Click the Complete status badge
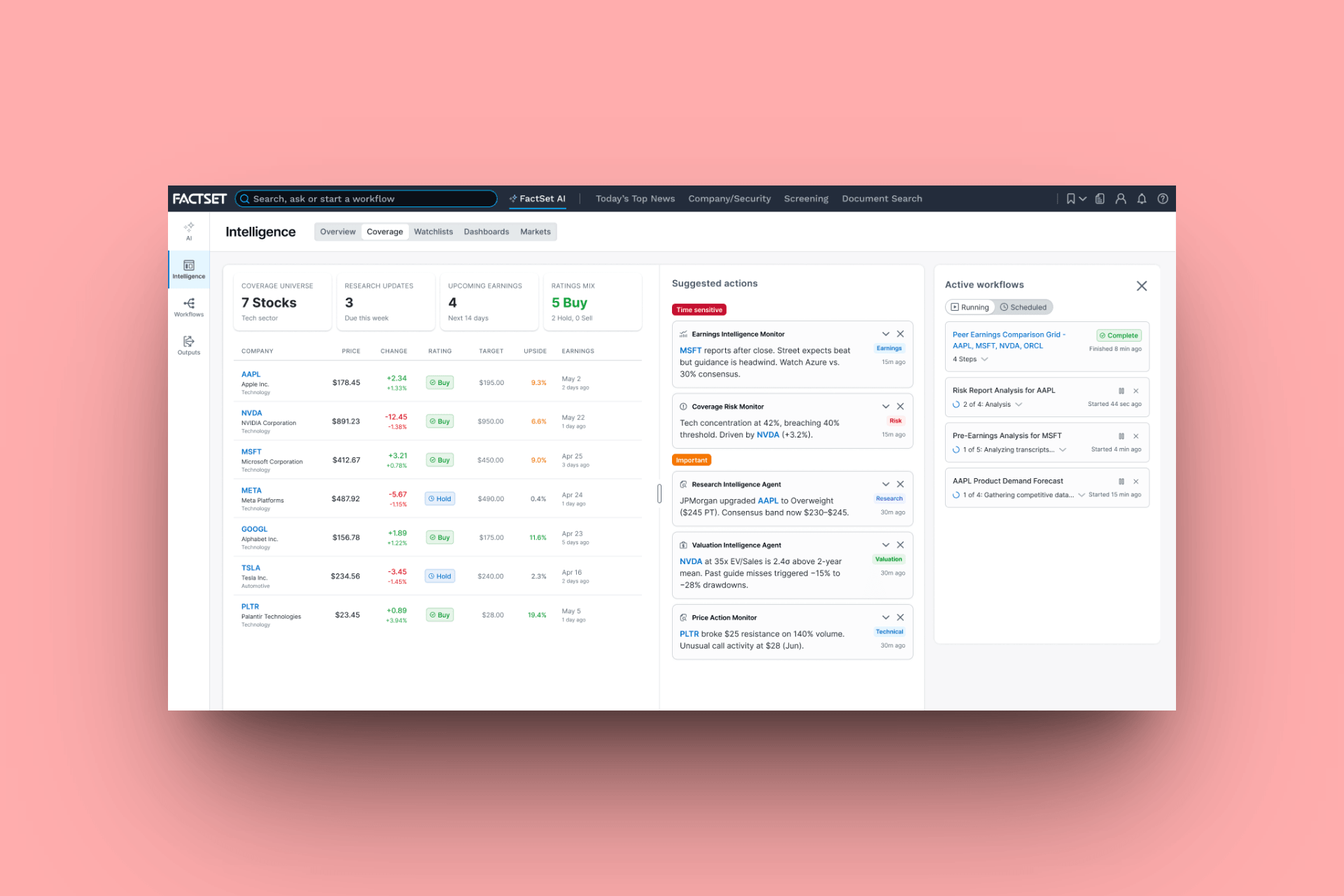The height and width of the screenshot is (896, 1344). click(1119, 335)
